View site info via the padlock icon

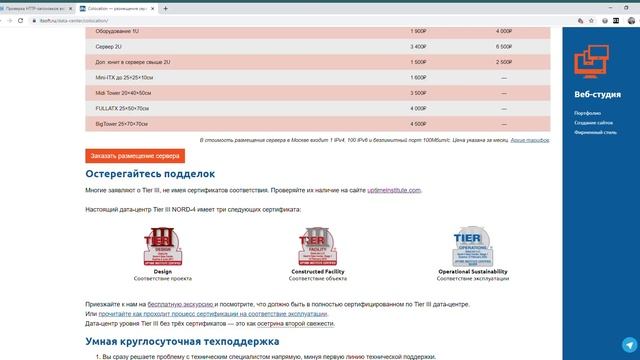click(34, 20)
